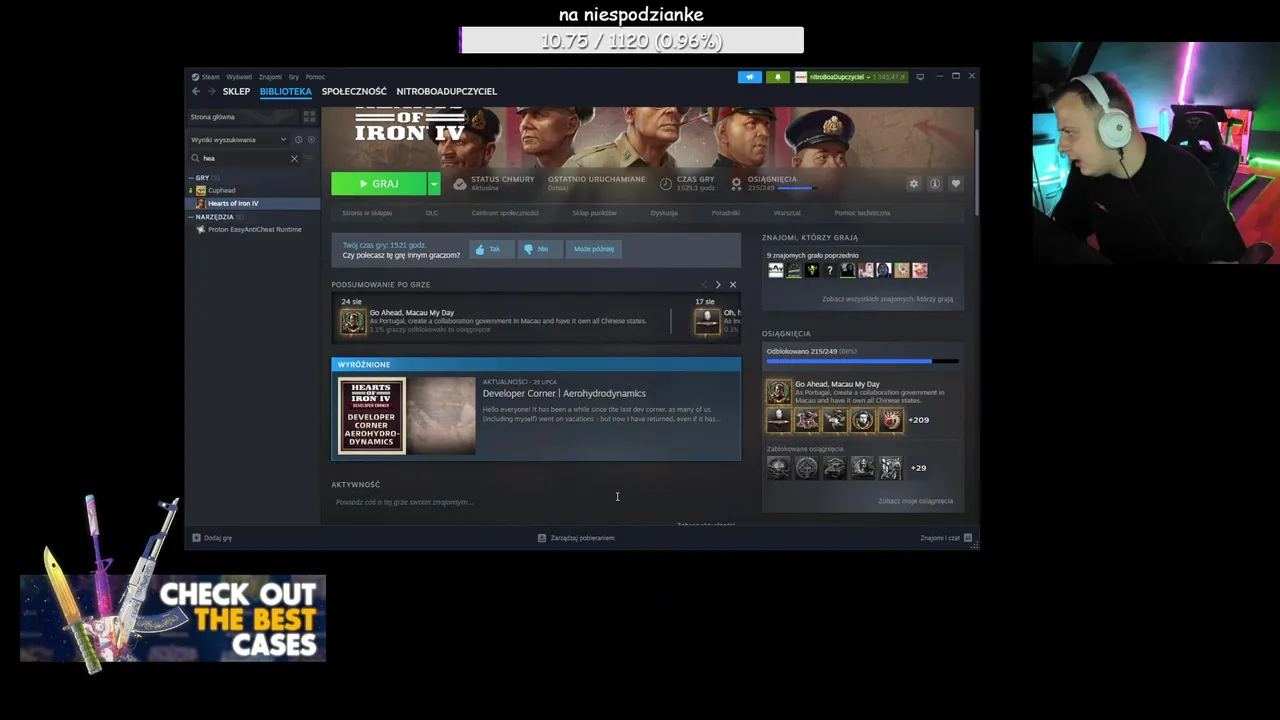The image size is (1280, 720).
Task: Show previous post-game summary item
Action: 704,285
